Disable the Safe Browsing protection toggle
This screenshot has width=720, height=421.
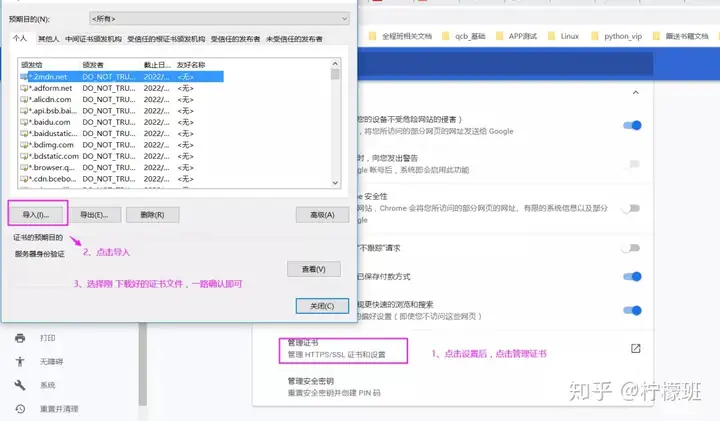(632, 125)
